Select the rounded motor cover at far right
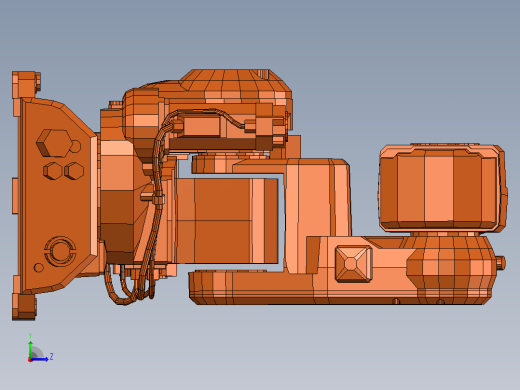The image size is (520, 390). click(x=443, y=188)
